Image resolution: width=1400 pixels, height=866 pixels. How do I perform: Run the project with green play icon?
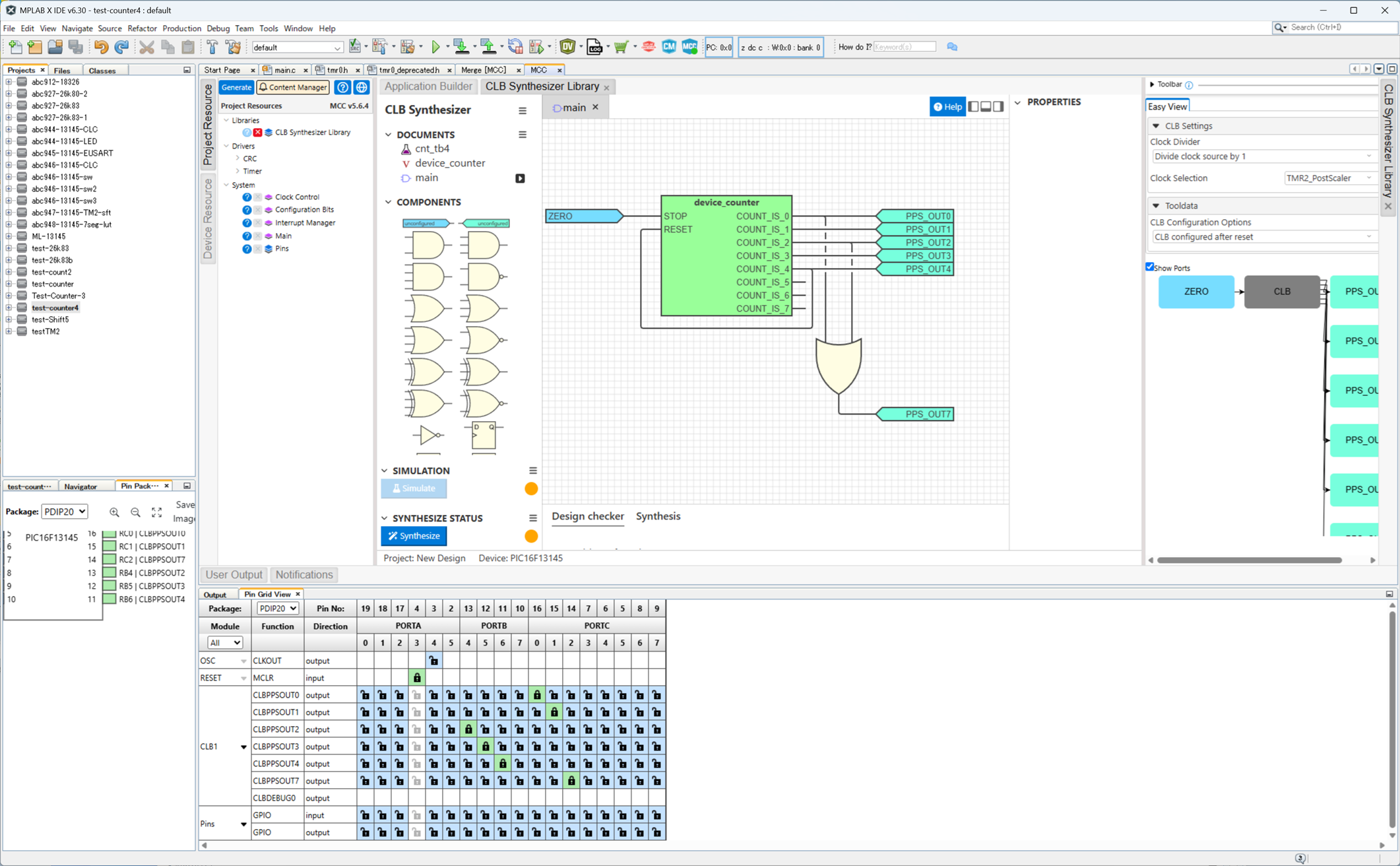pos(435,47)
